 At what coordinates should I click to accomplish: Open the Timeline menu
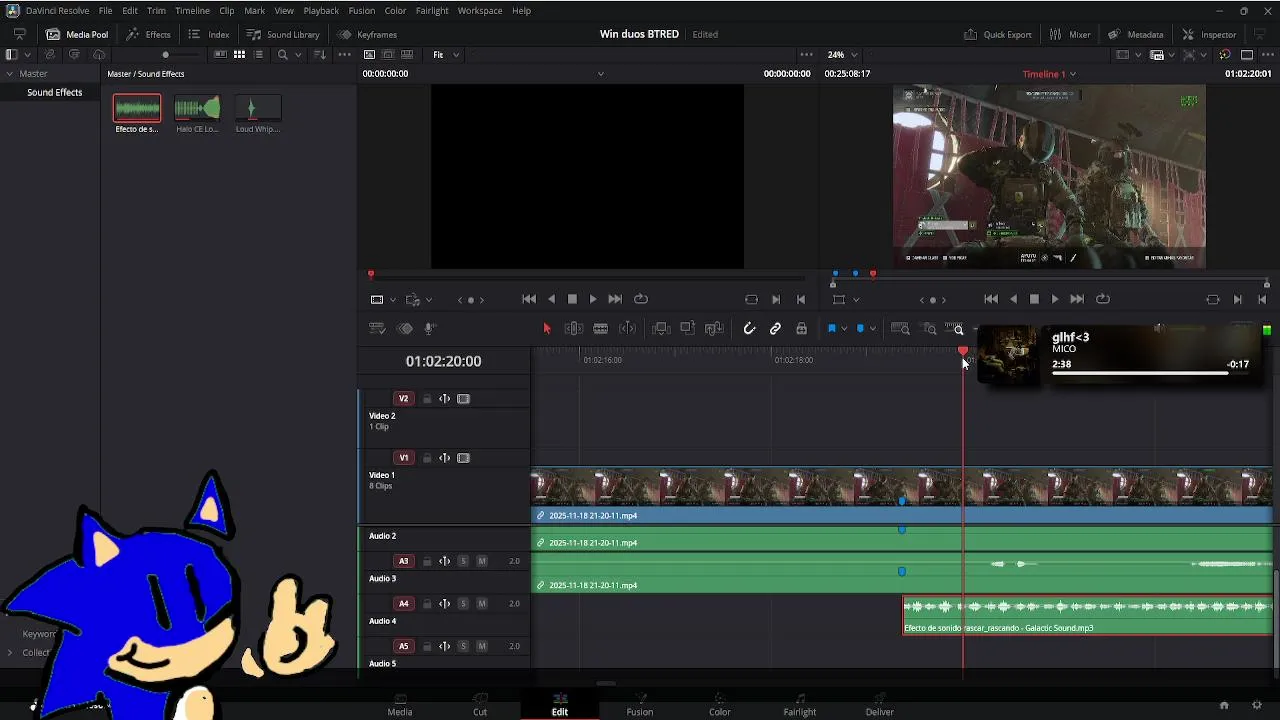pos(192,10)
